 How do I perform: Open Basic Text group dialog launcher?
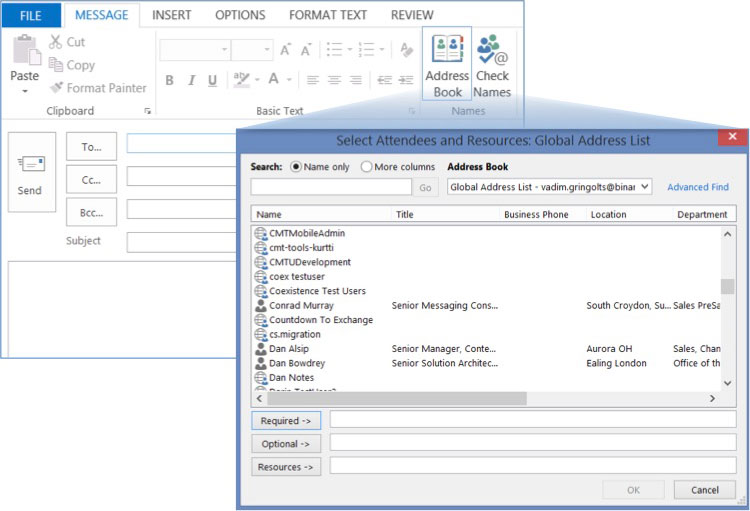click(412, 111)
